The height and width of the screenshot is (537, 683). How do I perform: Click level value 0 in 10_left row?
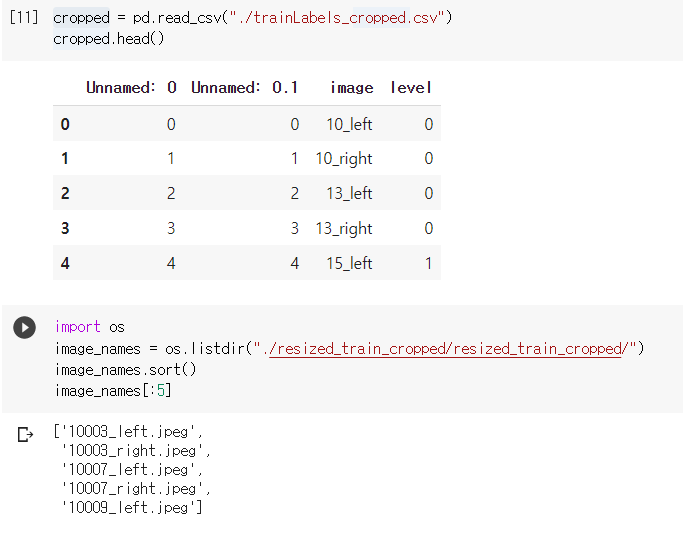pyautogui.click(x=429, y=125)
